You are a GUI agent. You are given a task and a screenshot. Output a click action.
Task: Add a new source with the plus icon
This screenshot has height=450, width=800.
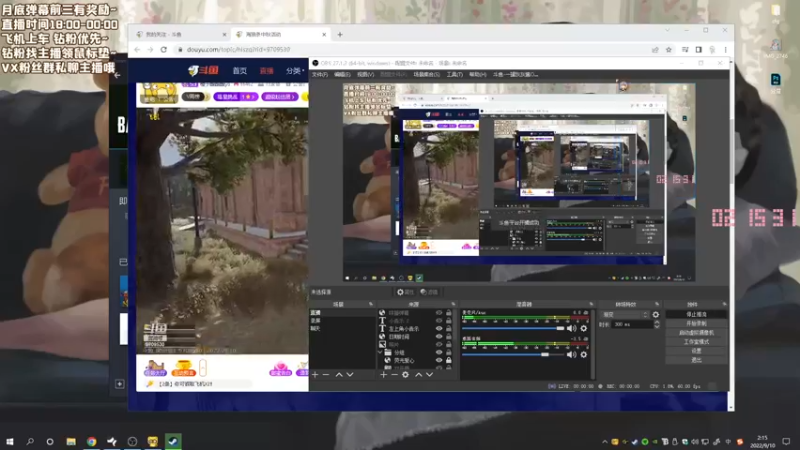point(384,374)
